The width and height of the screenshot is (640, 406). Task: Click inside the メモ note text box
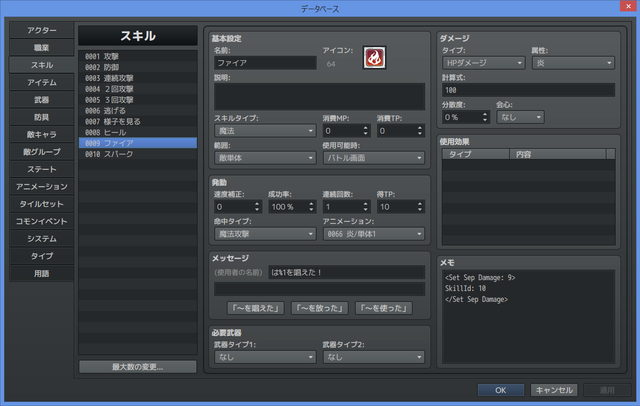click(528, 316)
